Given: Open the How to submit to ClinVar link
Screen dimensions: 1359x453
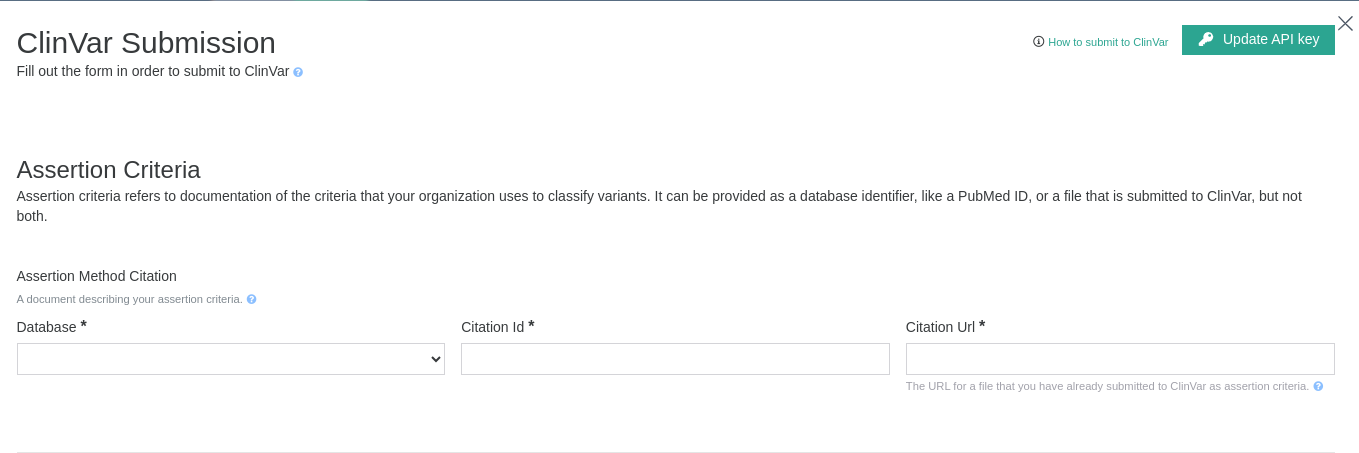Looking at the screenshot, I should [1107, 42].
